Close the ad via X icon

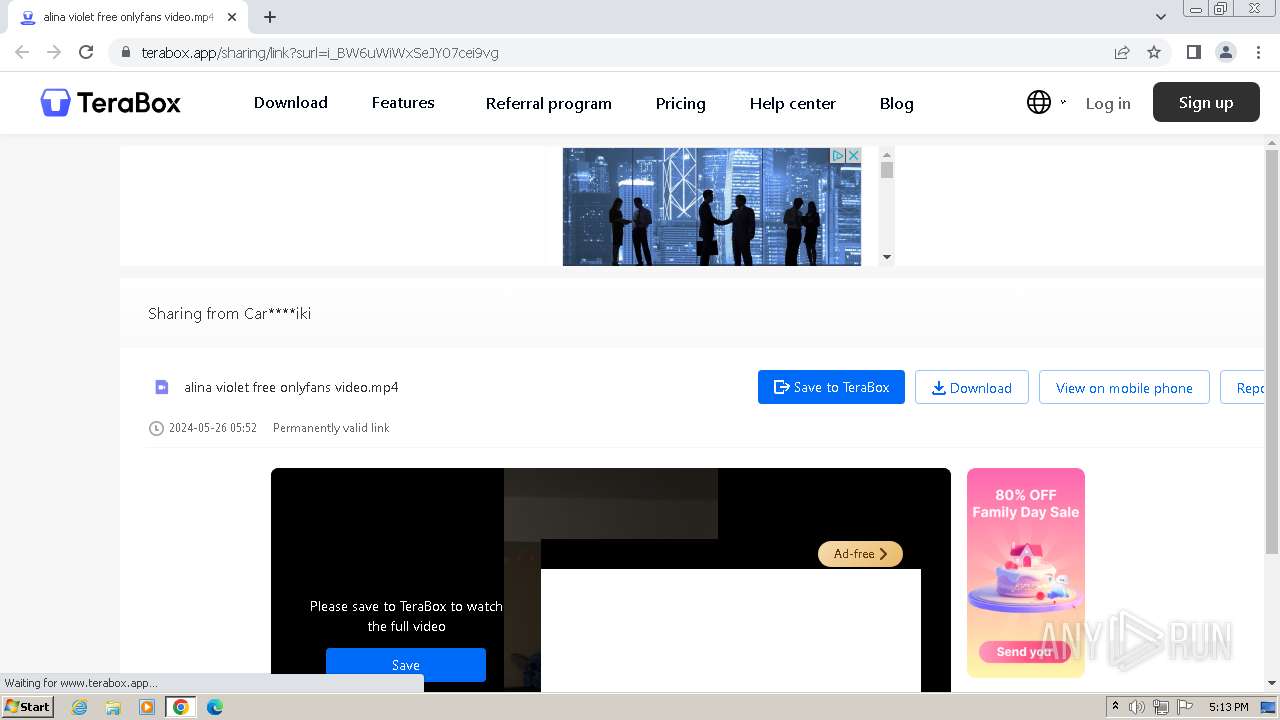coord(854,155)
